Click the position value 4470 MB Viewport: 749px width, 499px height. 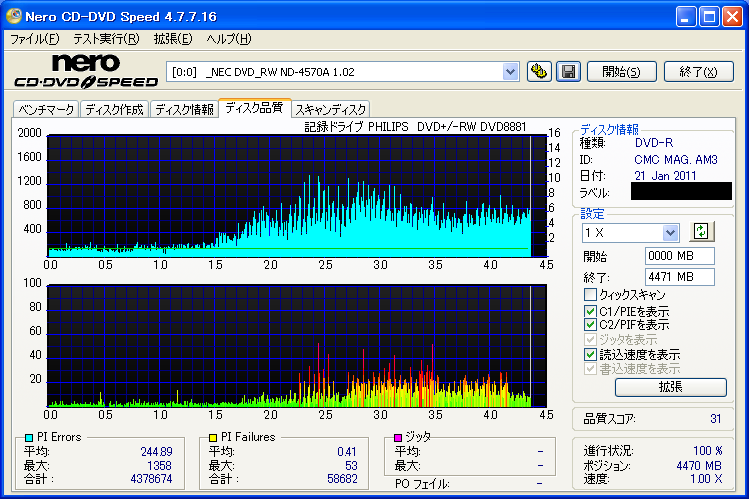pyautogui.click(x=699, y=466)
